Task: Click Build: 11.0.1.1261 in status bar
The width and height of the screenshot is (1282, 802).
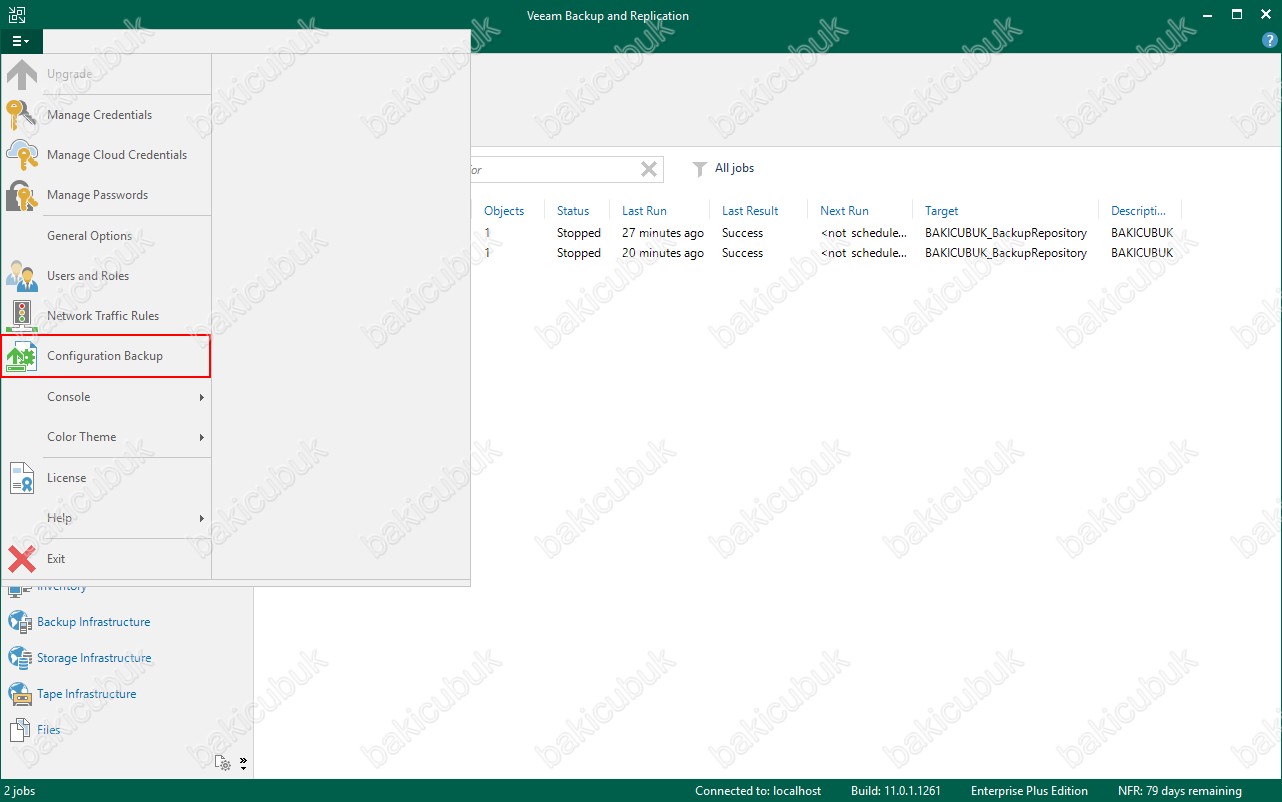Action: tap(896, 791)
